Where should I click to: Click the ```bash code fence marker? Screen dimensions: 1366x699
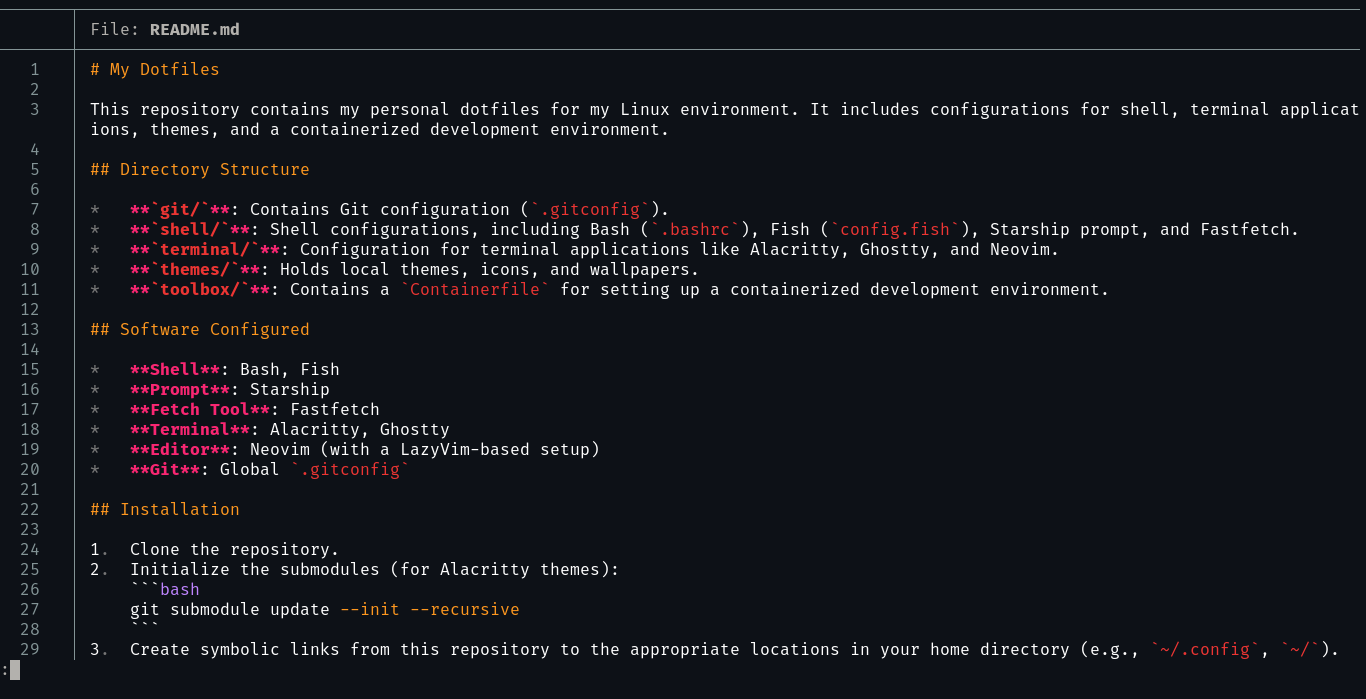point(165,589)
